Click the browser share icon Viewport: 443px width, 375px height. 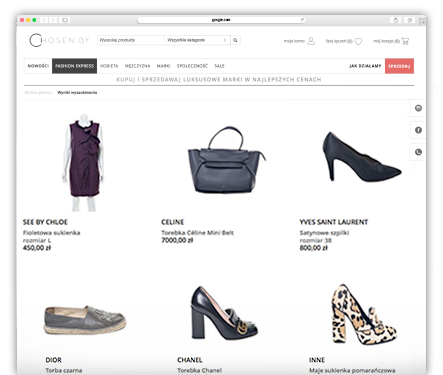(x=396, y=20)
